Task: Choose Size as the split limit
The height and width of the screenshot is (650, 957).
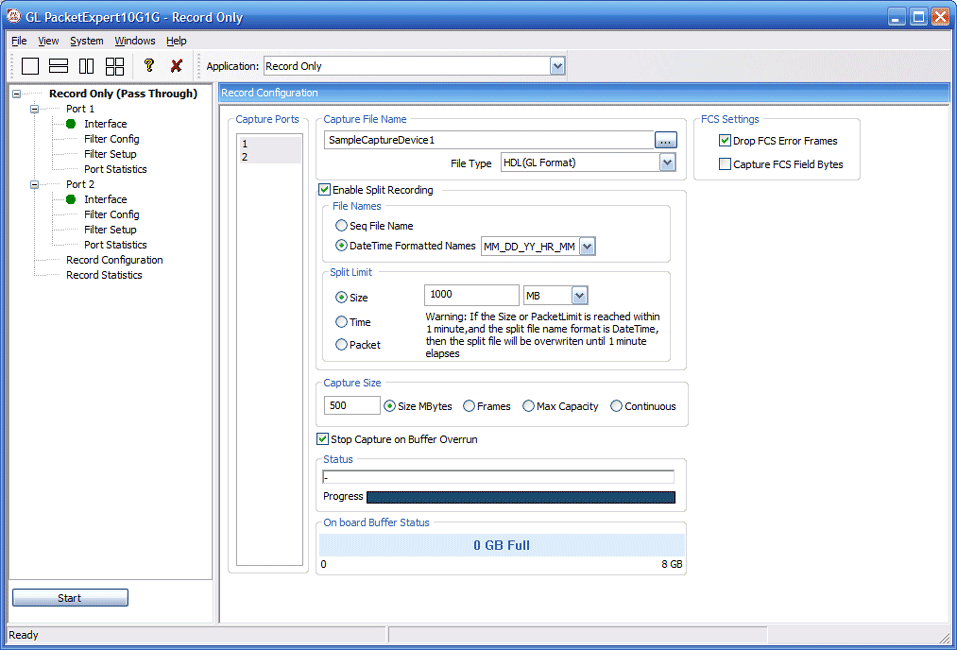Action: [342, 297]
